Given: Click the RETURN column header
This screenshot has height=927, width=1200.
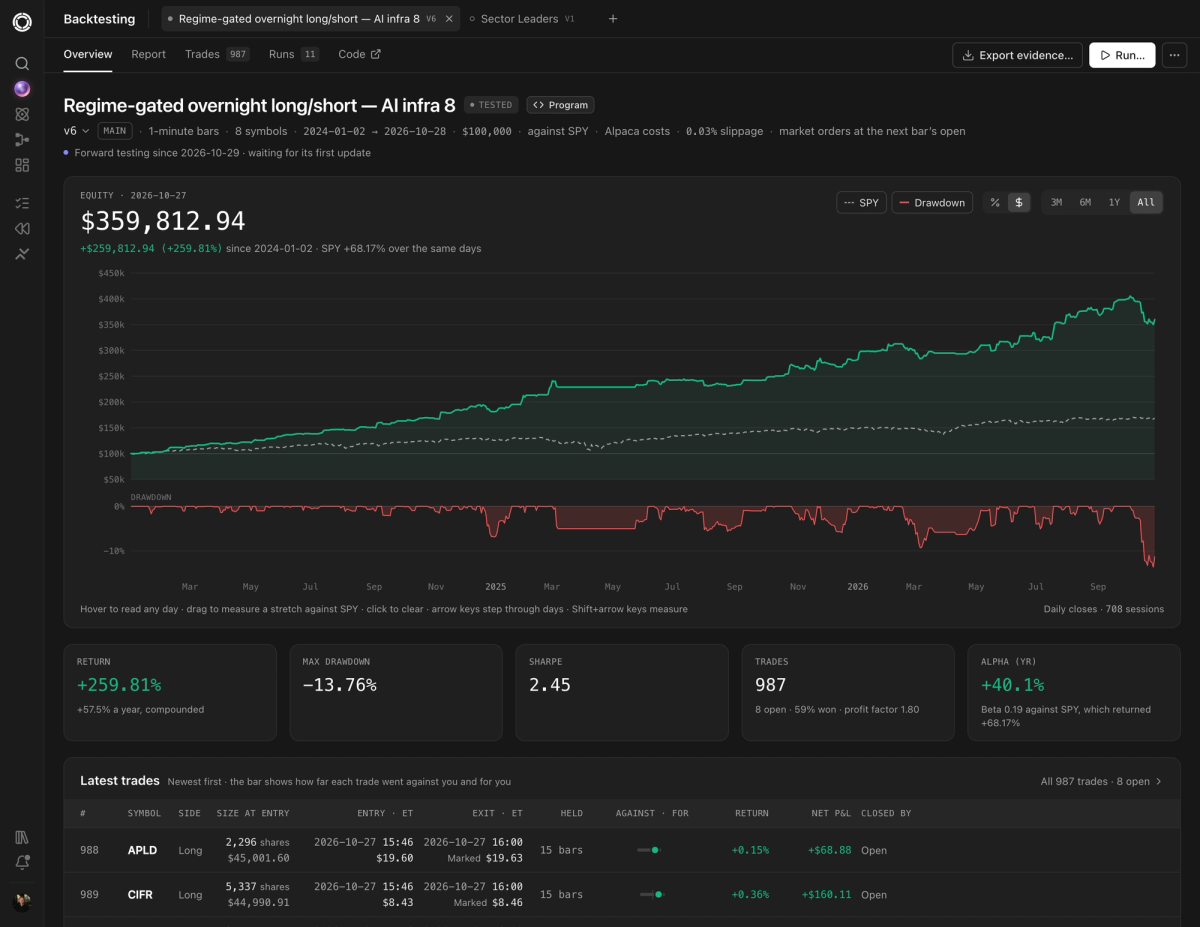Looking at the screenshot, I should point(752,813).
